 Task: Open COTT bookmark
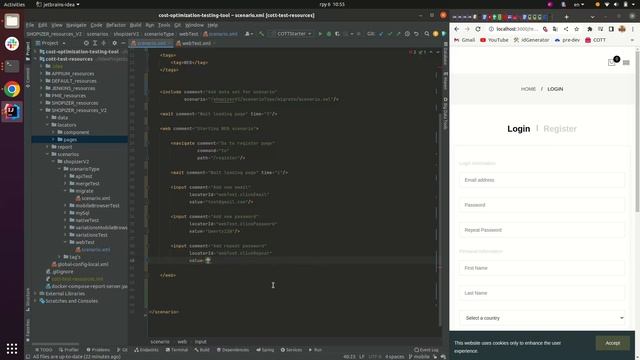[596, 40]
